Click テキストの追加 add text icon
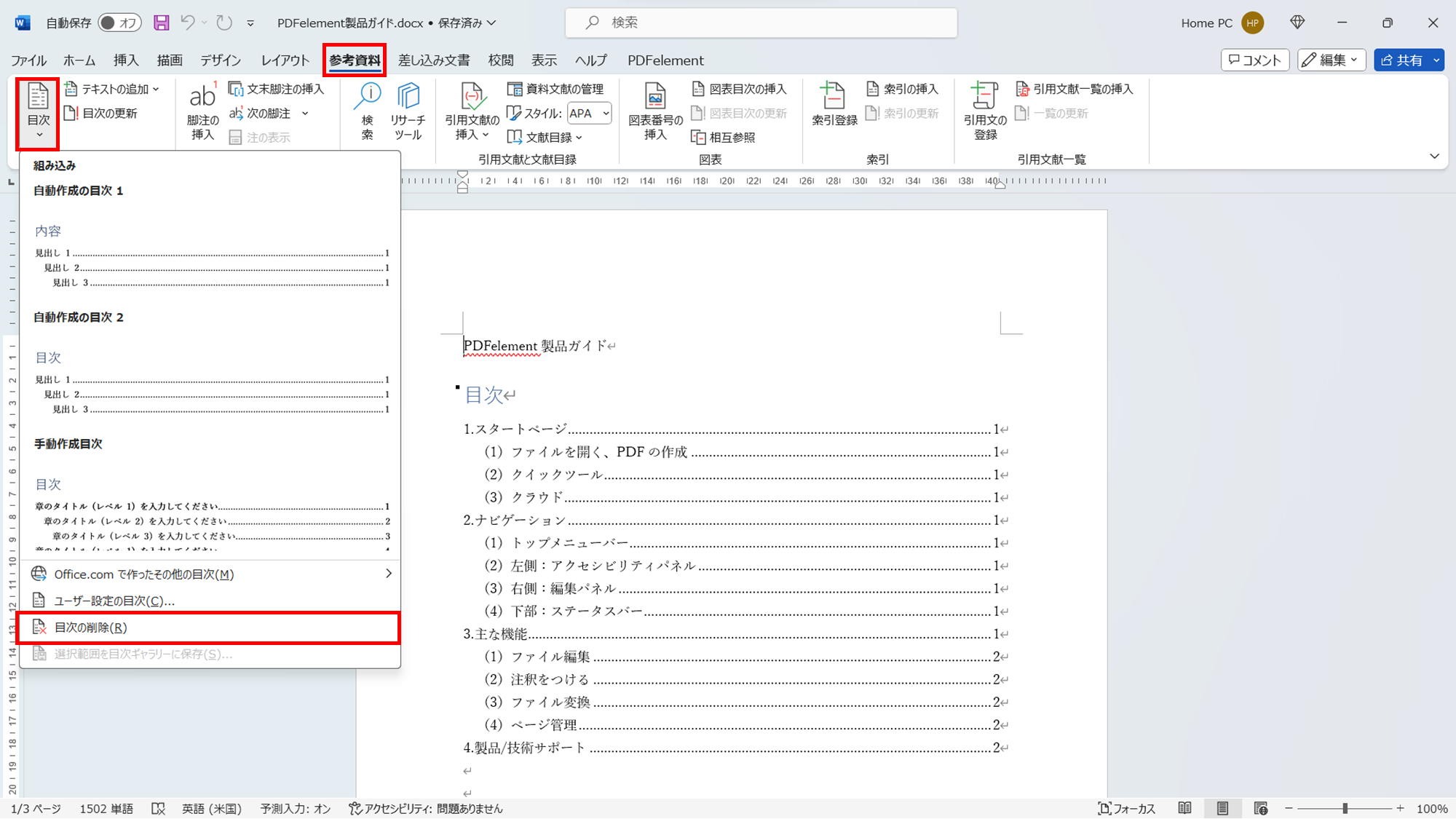 71,89
